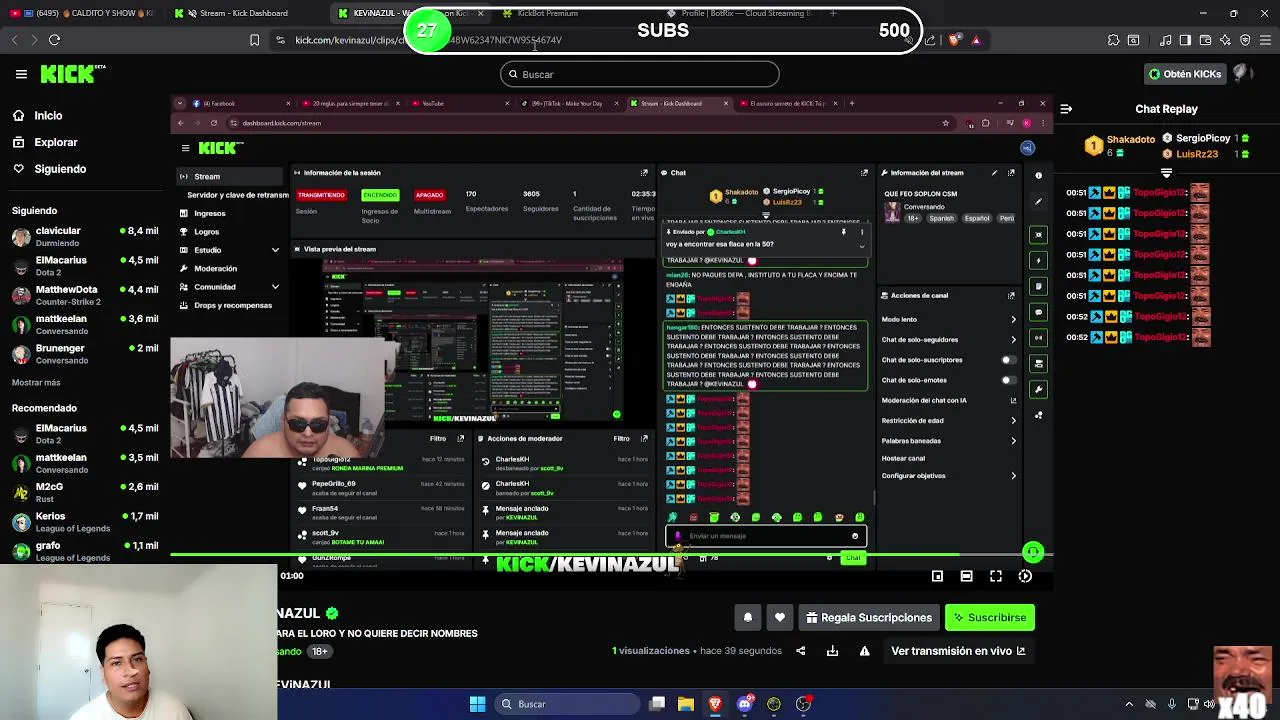Viewport: 1280px width, 720px height.
Task: Enter fullscreen on the clip player
Action: click(996, 576)
